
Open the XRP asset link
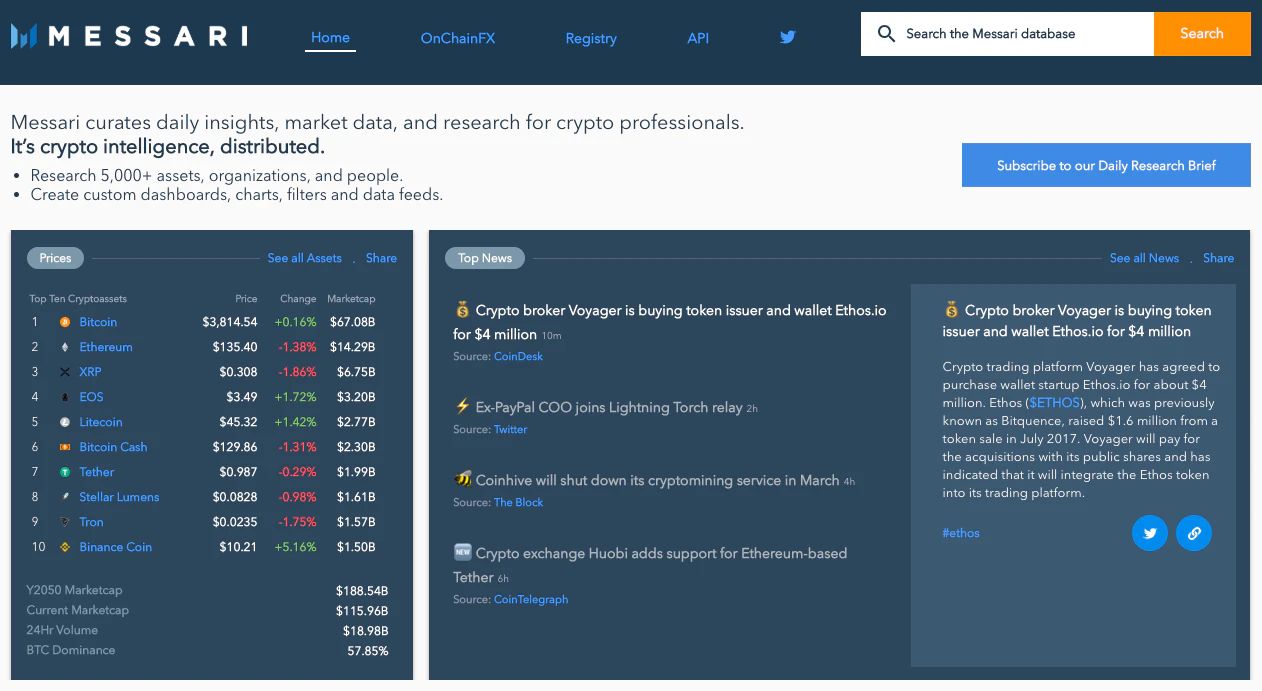tap(91, 372)
